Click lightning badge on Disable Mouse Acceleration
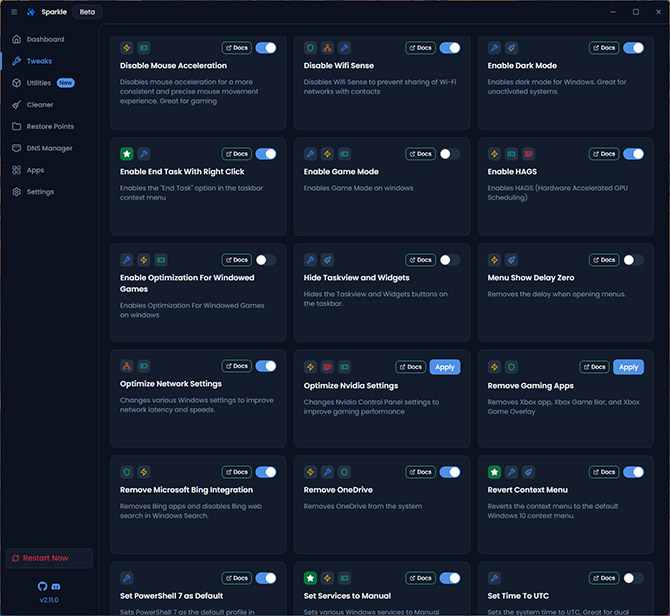 (x=127, y=48)
